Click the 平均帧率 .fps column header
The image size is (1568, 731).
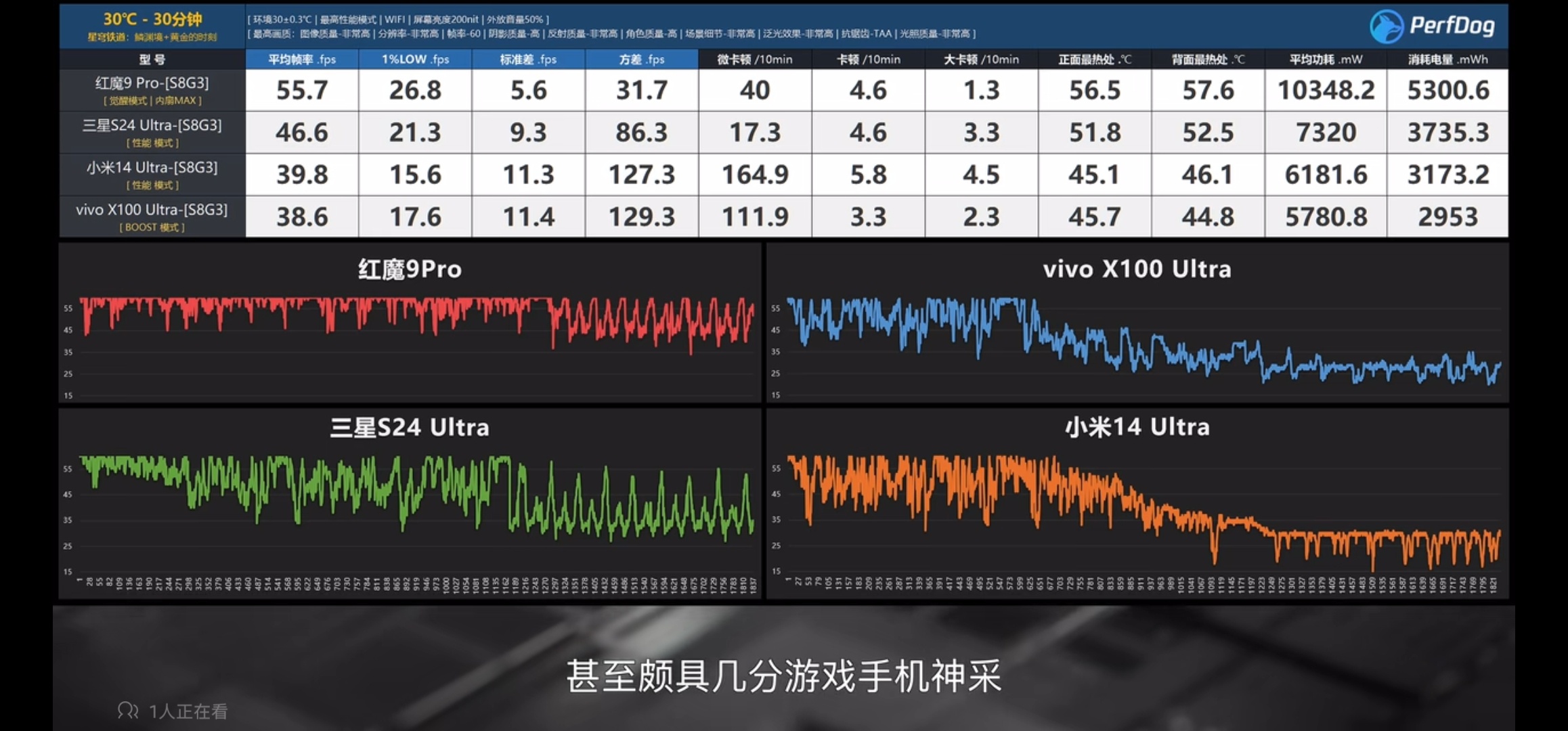click(302, 59)
